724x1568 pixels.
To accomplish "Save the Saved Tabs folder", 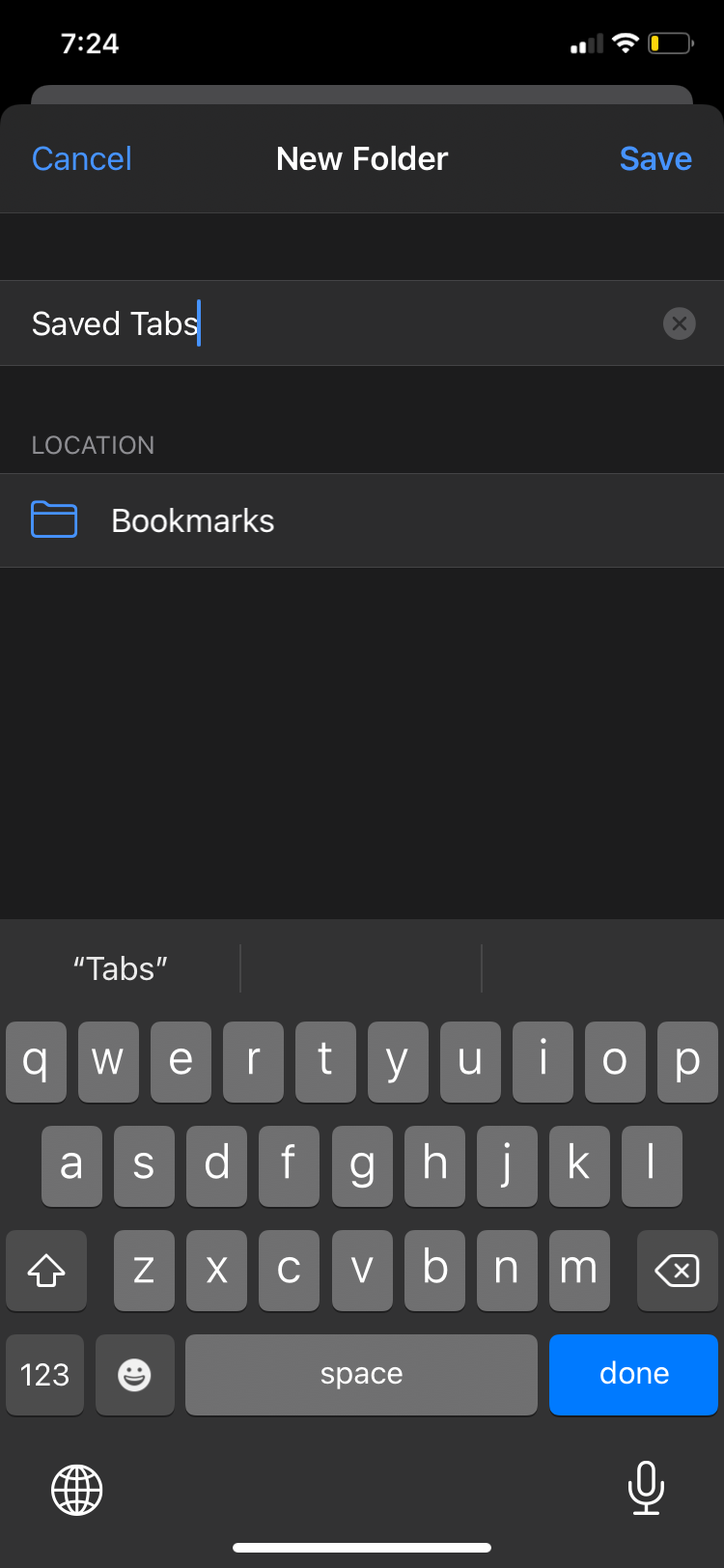I will click(655, 158).
